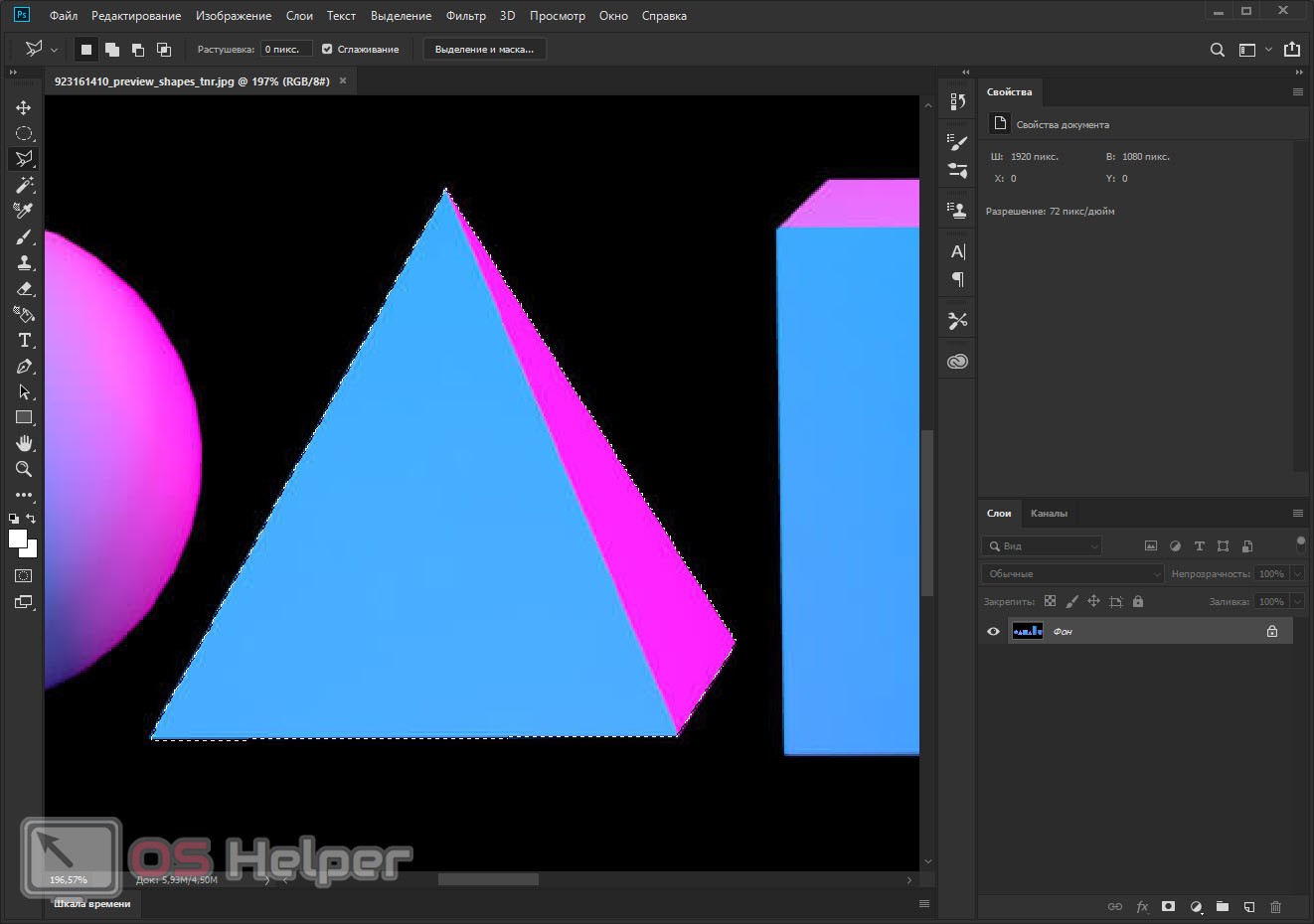Viewport: 1314px width, 924px height.
Task: Open the Редактирование menu
Action: pos(136,16)
